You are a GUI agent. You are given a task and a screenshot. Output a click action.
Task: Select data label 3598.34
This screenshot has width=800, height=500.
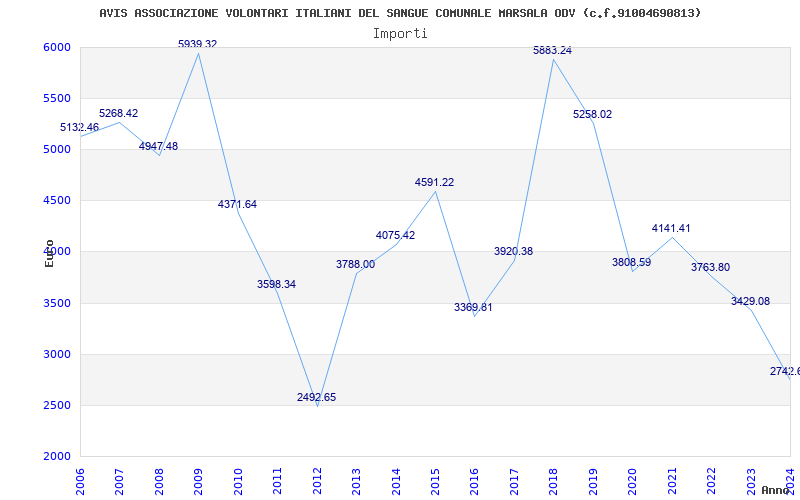(x=276, y=284)
